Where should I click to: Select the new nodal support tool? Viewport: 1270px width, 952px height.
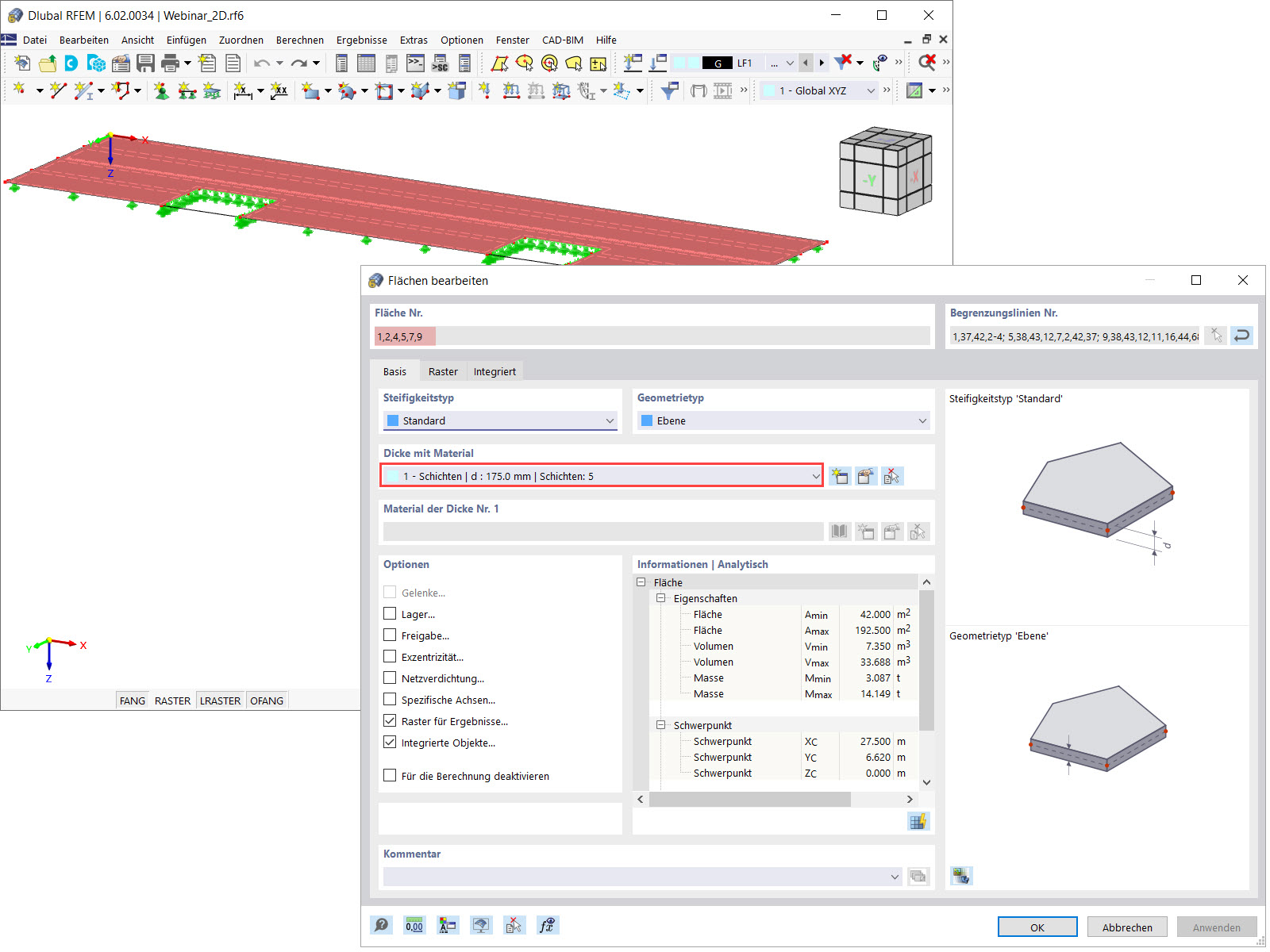pyautogui.click(x=162, y=90)
